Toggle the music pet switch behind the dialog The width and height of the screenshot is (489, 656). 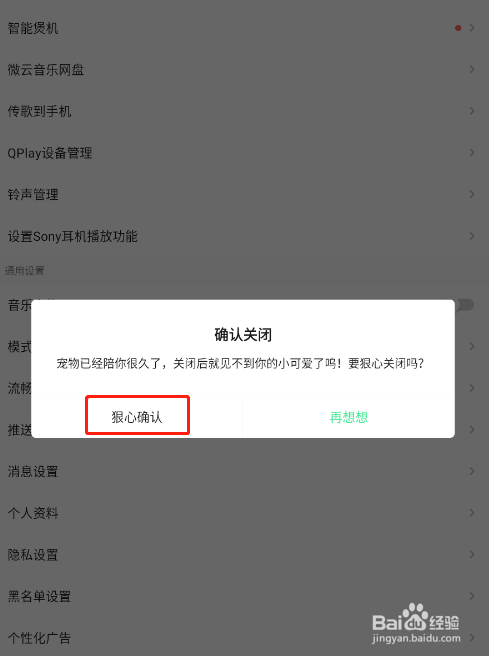pyautogui.click(x=465, y=305)
